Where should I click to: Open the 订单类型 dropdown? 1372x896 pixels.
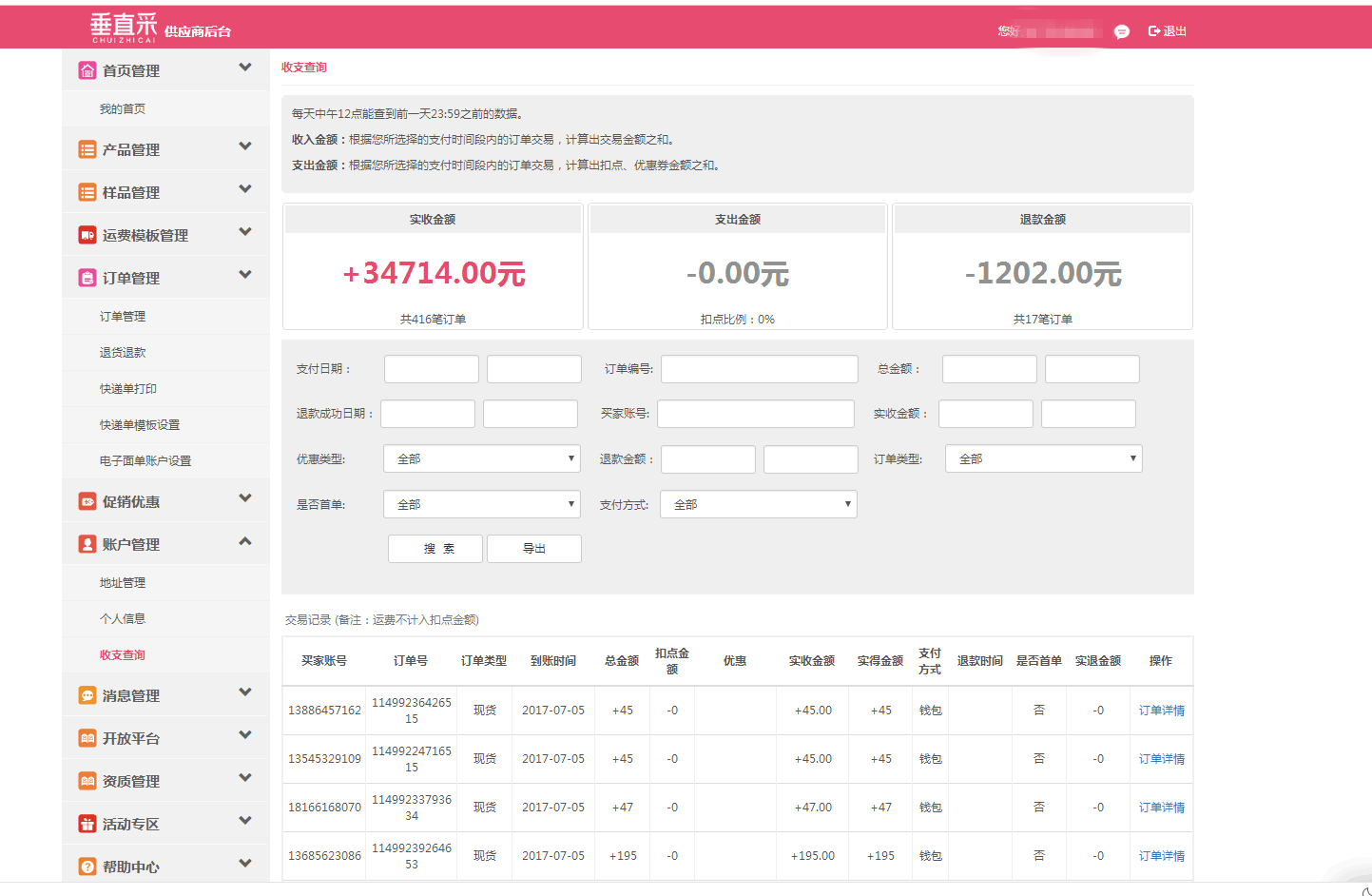[1043, 458]
